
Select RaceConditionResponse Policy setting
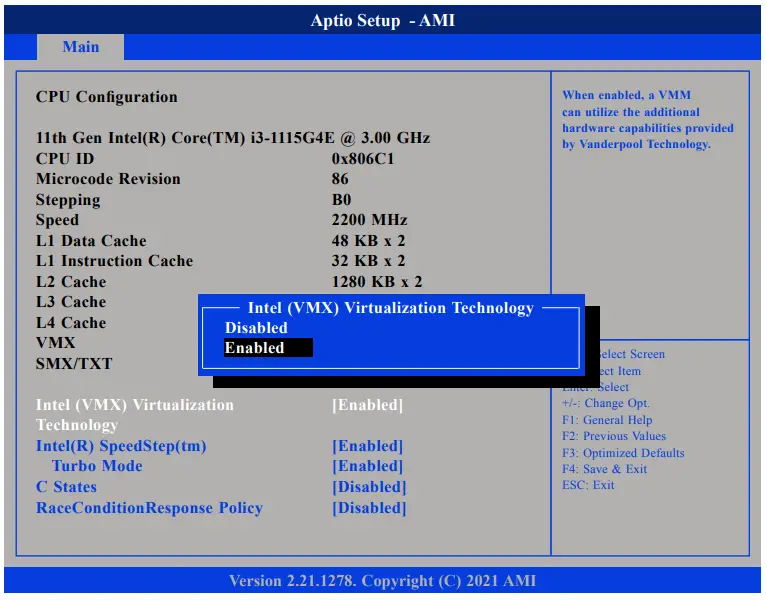pyautogui.click(x=149, y=508)
